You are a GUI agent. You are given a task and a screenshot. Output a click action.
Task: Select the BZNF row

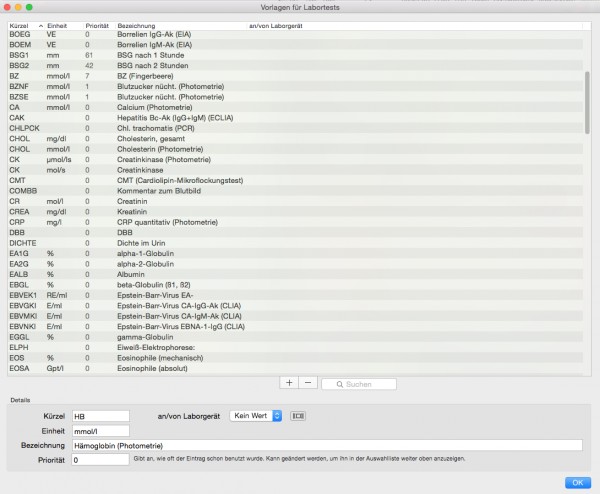(295, 86)
